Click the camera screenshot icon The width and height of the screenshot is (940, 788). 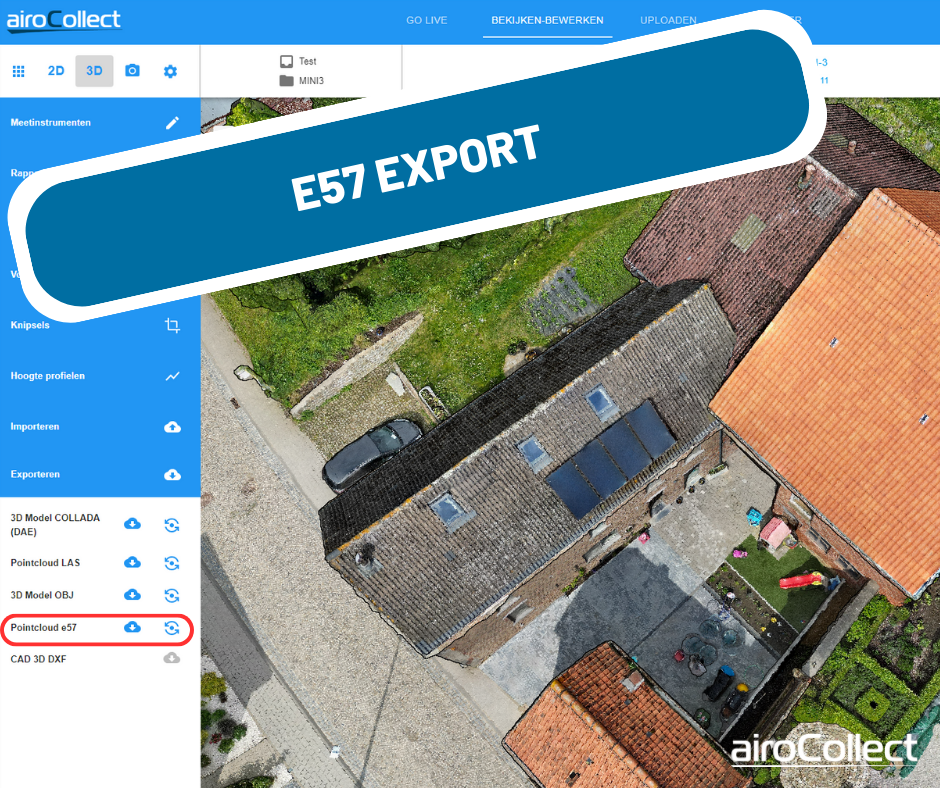click(132, 71)
